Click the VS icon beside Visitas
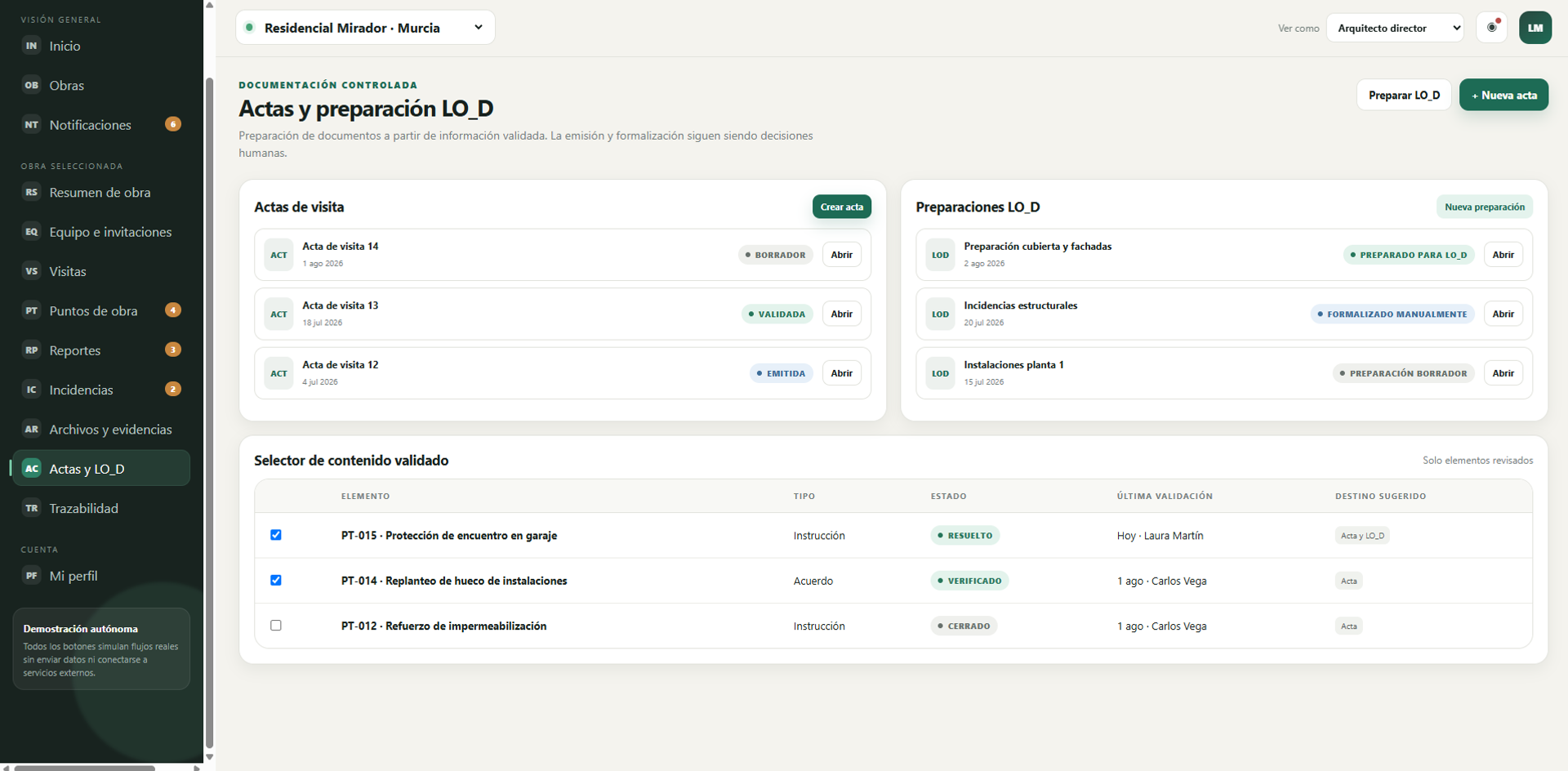This screenshot has width=1568, height=771. [x=31, y=271]
